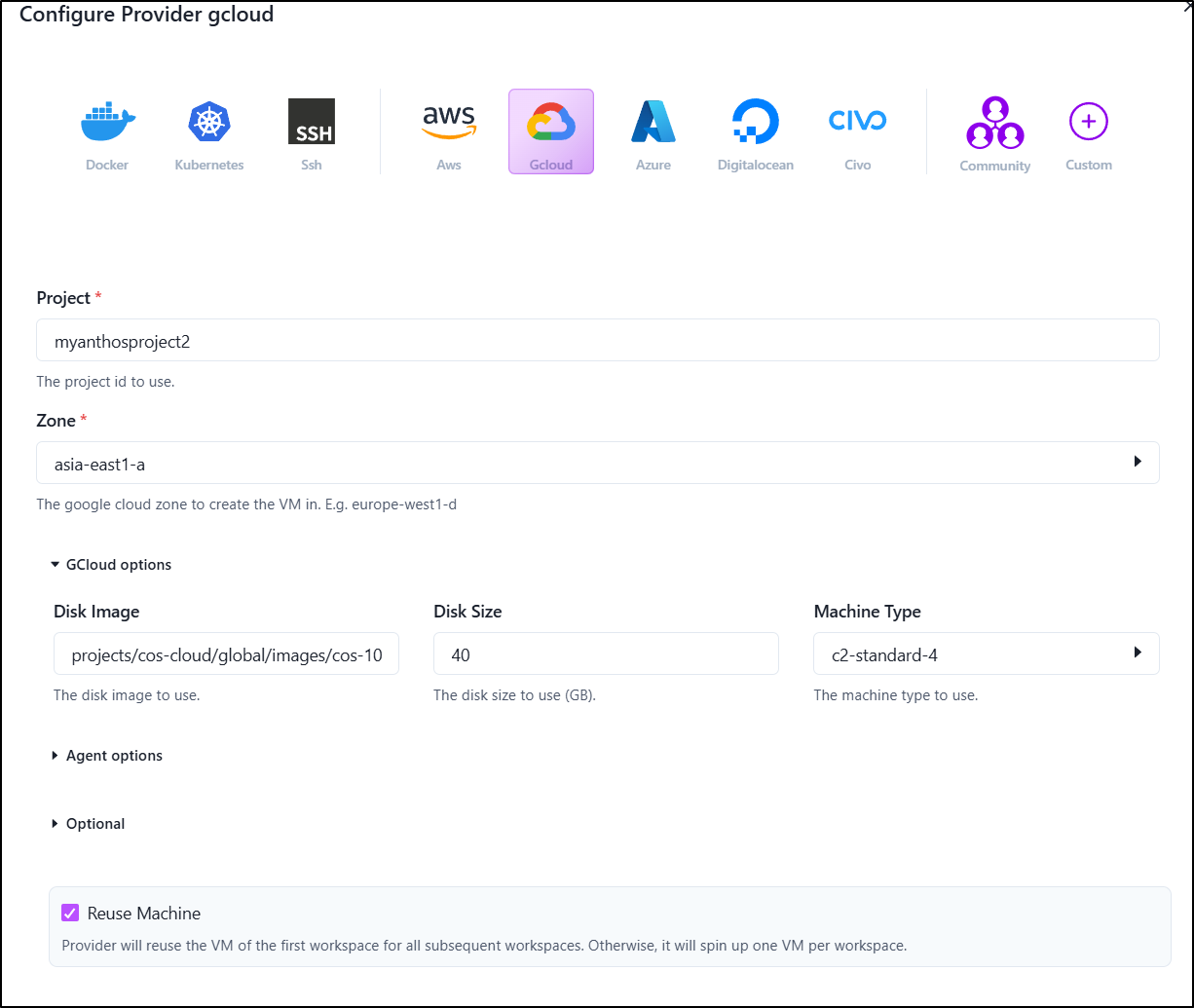Pick the SSH provider icon
Screen dimensions: 1194x1008
point(312,131)
